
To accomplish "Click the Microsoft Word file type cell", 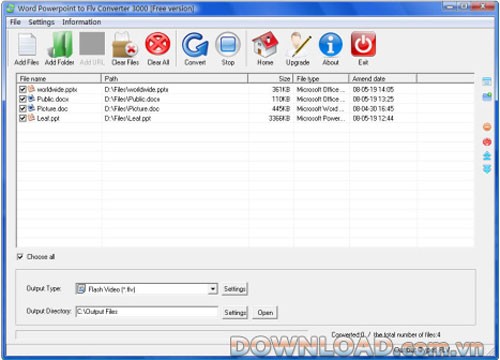I will point(319,109).
